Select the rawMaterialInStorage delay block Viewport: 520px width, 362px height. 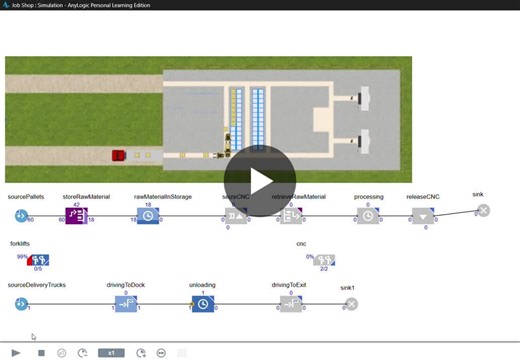pos(148,216)
